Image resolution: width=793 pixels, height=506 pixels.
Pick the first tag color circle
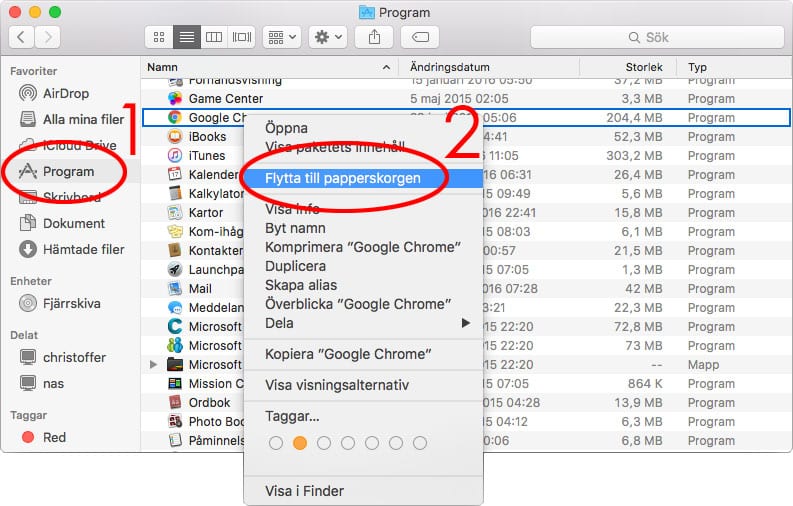[x=276, y=443]
